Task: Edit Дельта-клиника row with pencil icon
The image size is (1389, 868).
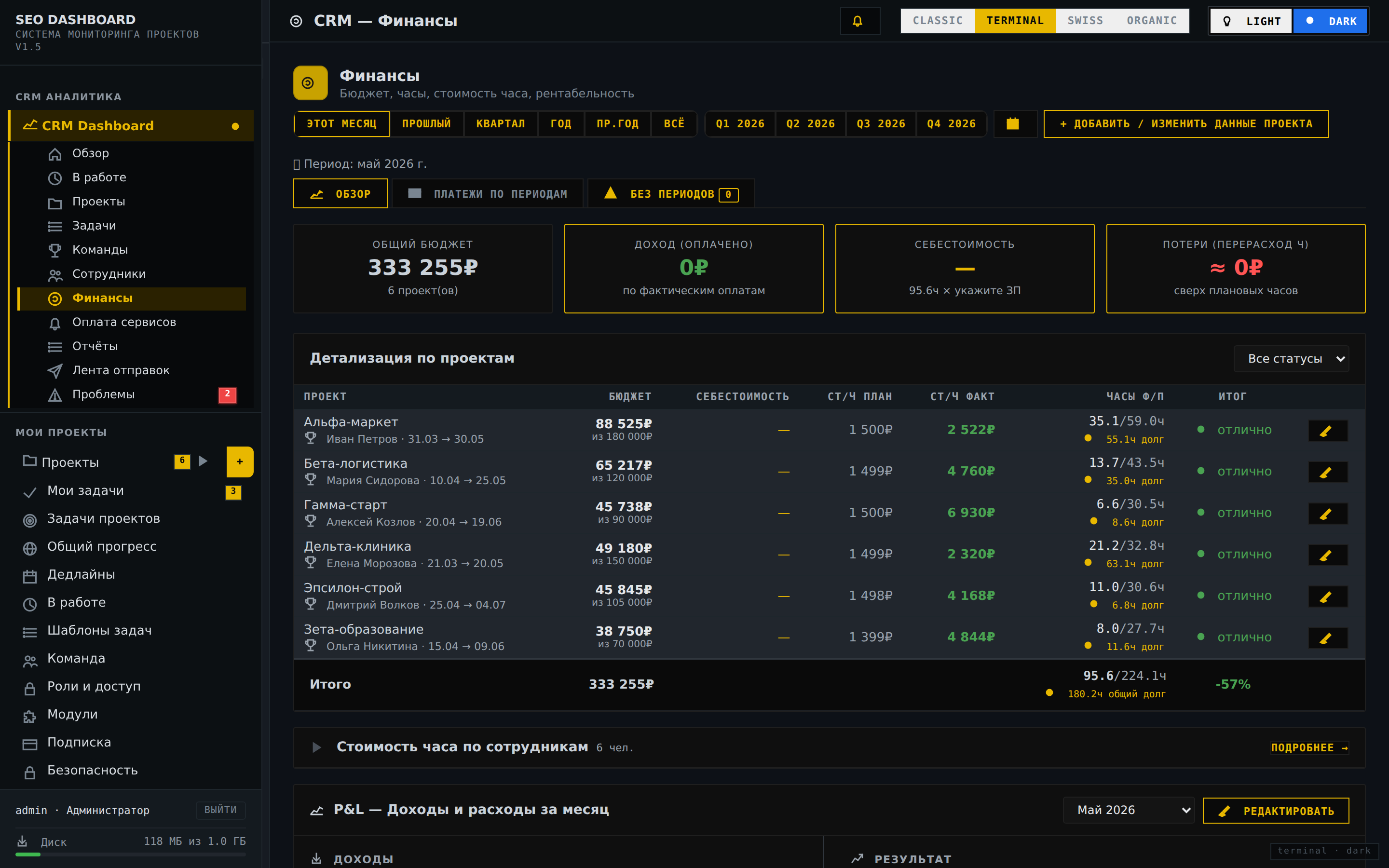Action: pyautogui.click(x=1328, y=555)
